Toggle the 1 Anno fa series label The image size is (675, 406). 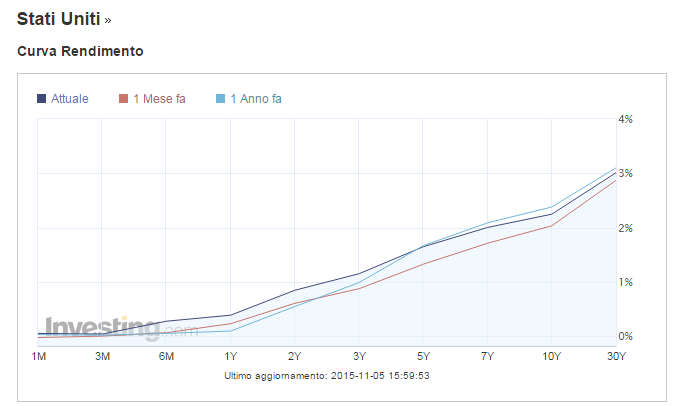pos(256,98)
